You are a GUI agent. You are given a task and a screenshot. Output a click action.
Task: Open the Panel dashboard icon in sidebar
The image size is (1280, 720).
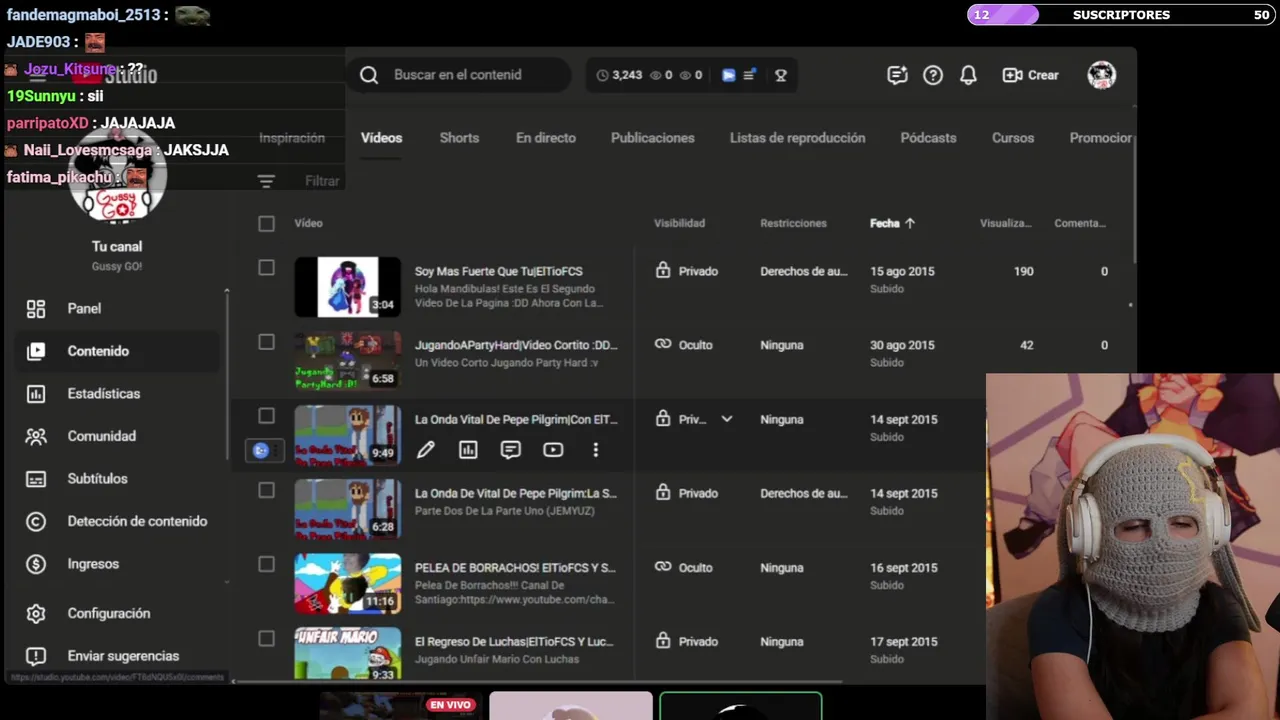(36, 309)
